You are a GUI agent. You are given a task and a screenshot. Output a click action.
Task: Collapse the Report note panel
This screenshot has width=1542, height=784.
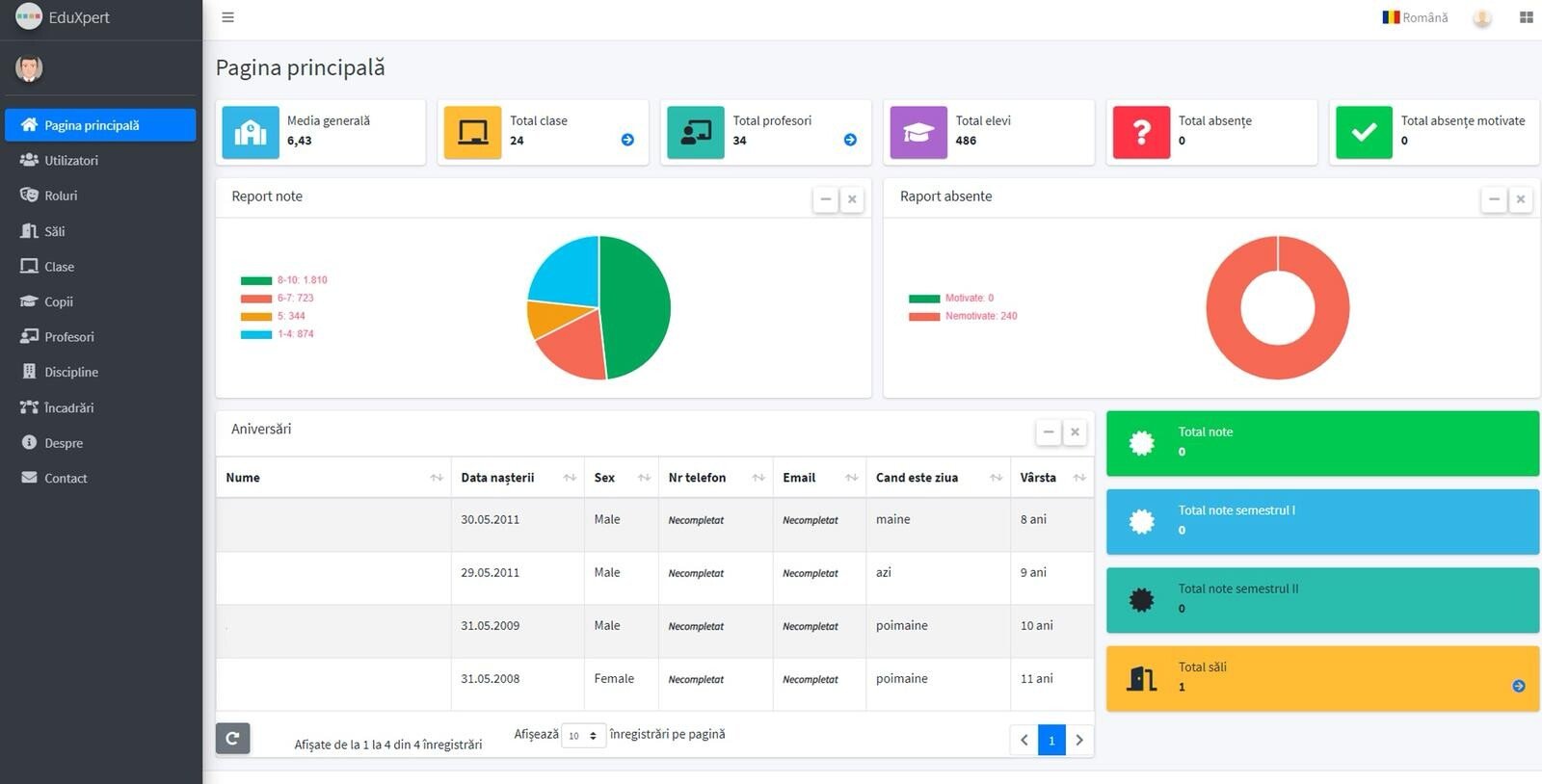(825, 199)
